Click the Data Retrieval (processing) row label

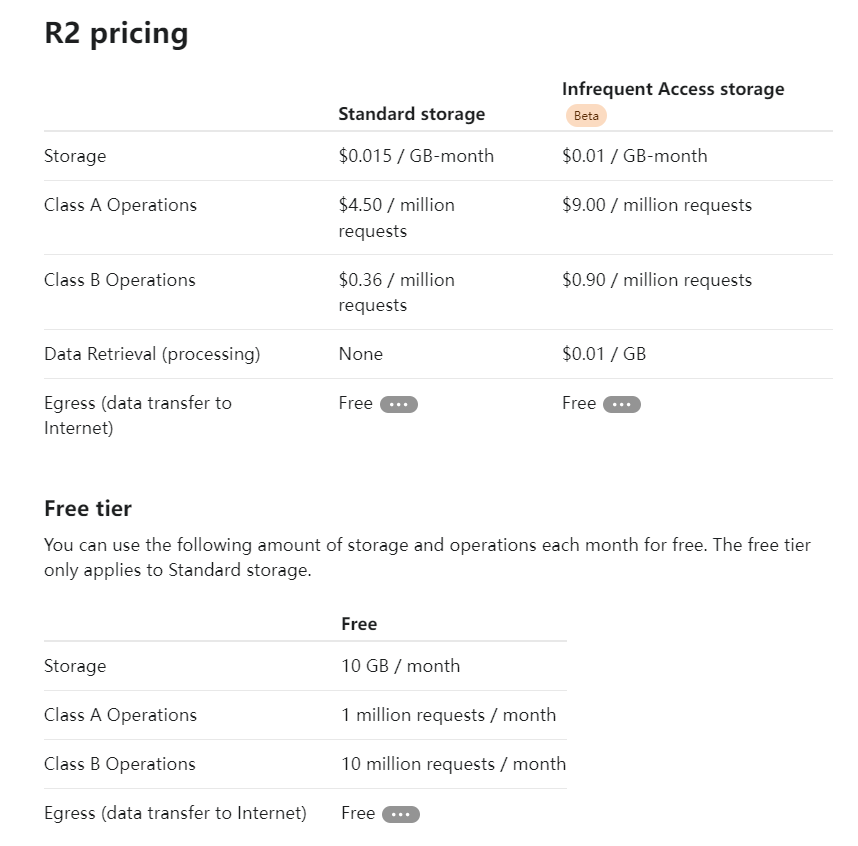pyautogui.click(x=152, y=354)
